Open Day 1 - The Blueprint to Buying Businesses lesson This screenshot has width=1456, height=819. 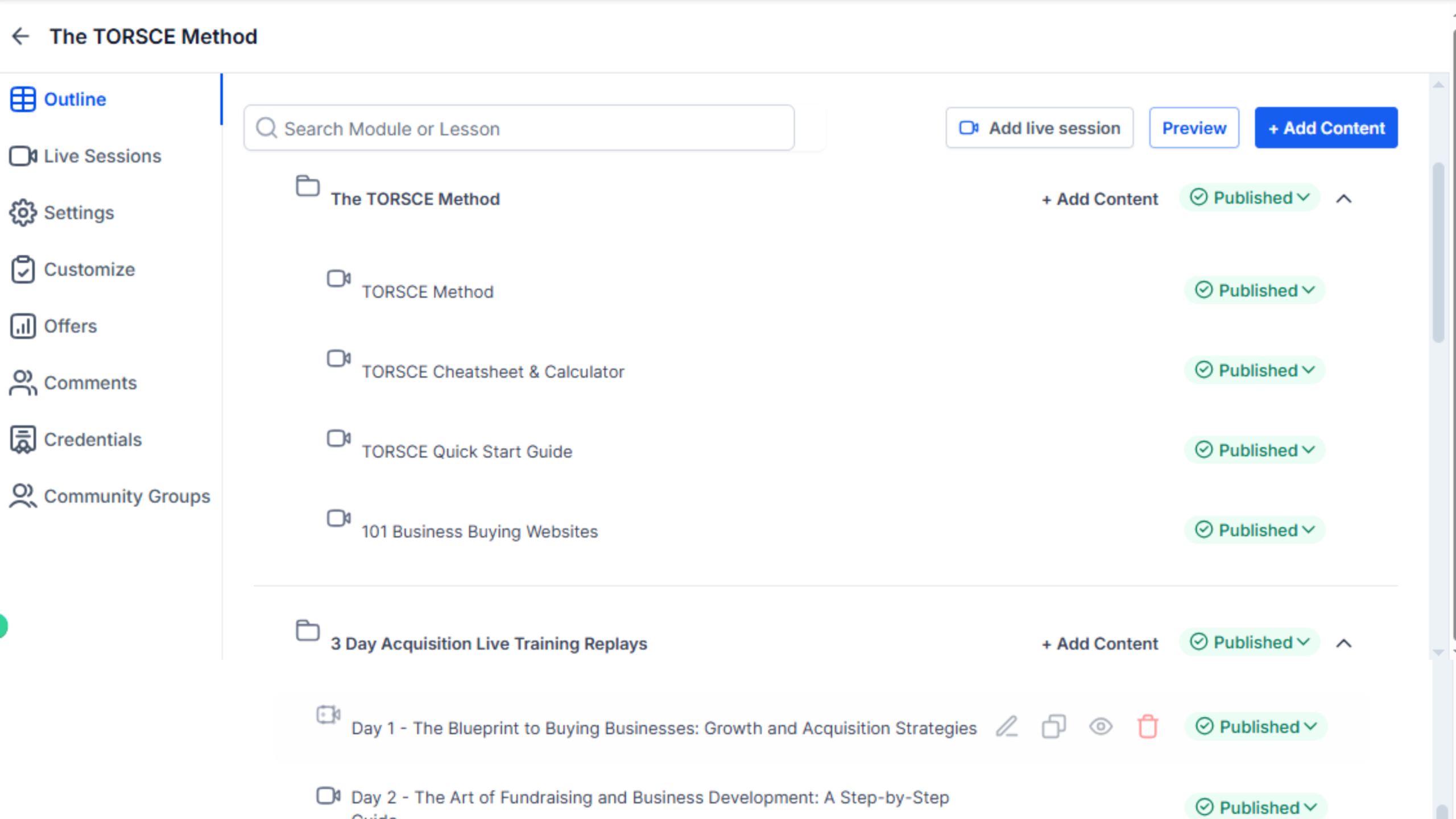pyautogui.click(x=664, y=728)
